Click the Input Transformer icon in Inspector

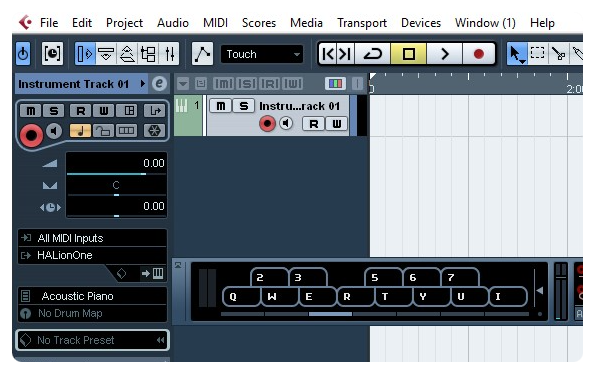click(155, 111)
